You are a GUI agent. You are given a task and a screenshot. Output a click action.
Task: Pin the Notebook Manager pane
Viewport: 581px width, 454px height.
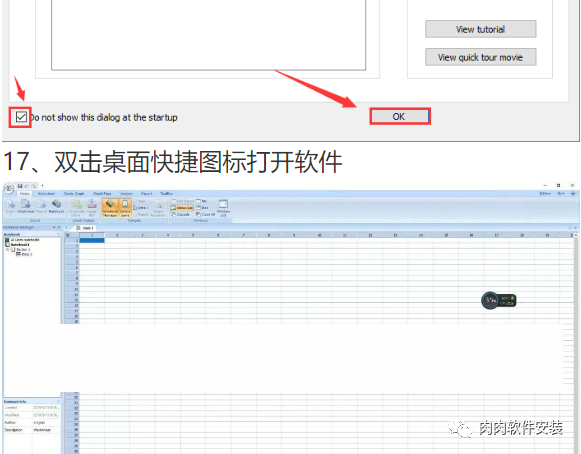point(54,227)
